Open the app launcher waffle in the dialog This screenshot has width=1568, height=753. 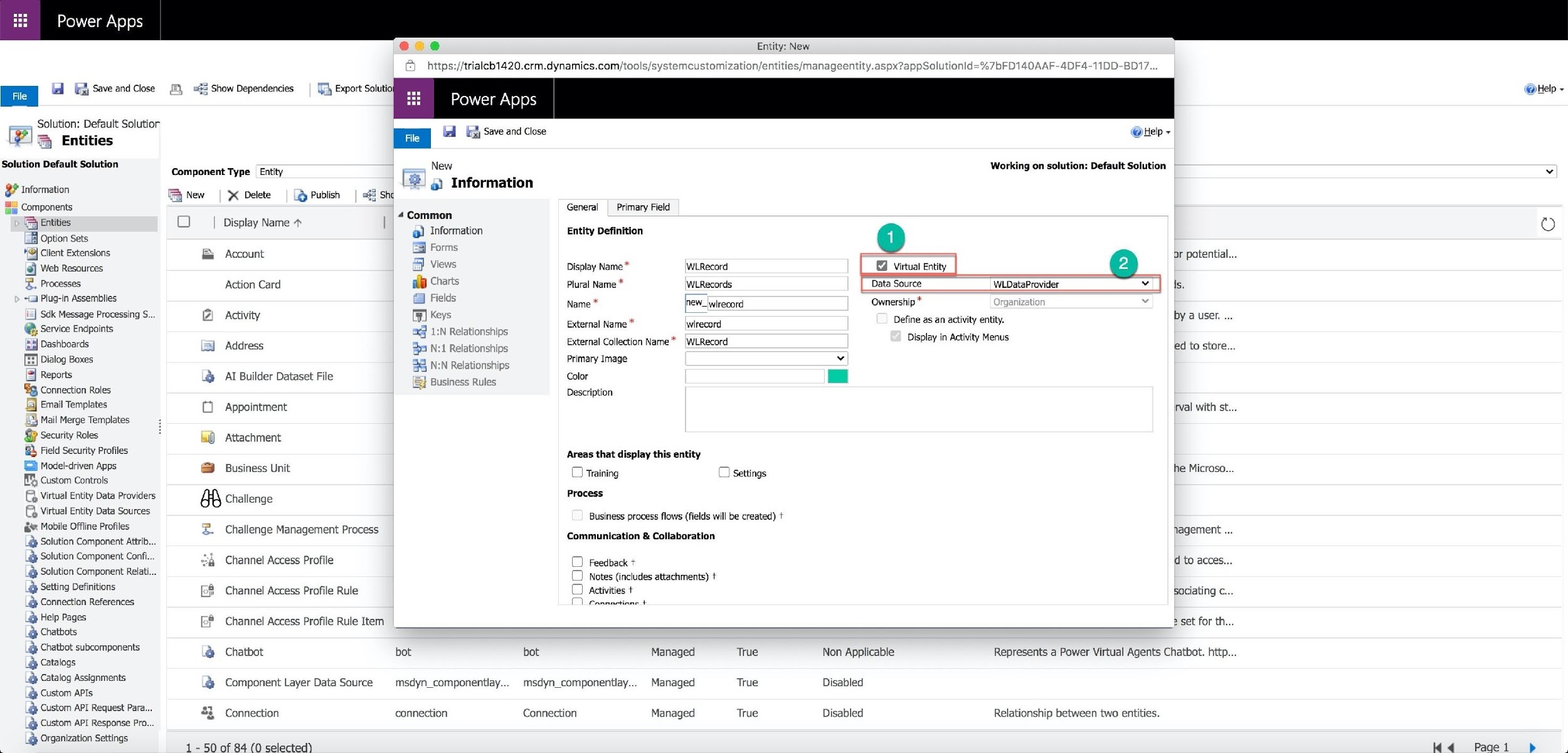coord(413,98)
